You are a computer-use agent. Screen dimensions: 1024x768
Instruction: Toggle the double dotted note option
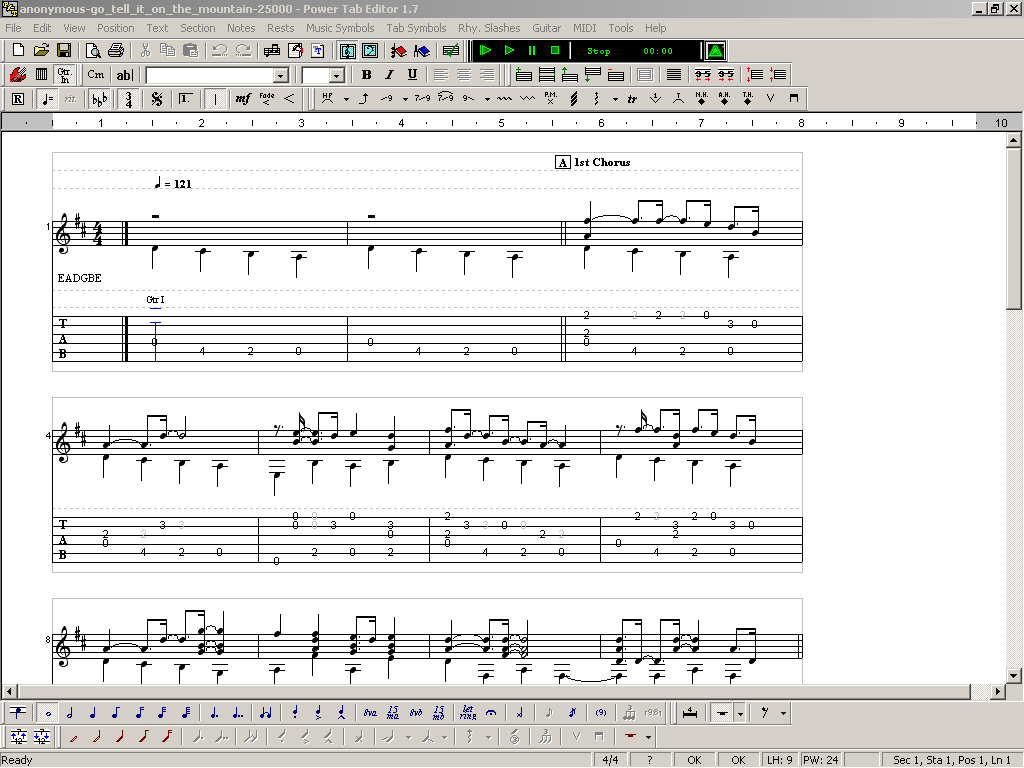coord(238,712)
